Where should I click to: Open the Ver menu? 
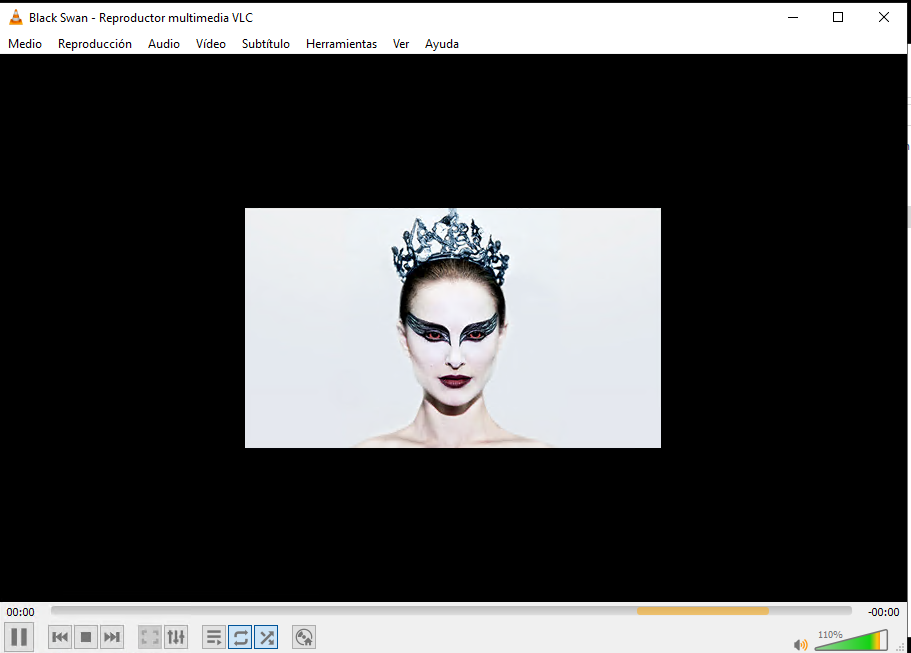point(401,44)
